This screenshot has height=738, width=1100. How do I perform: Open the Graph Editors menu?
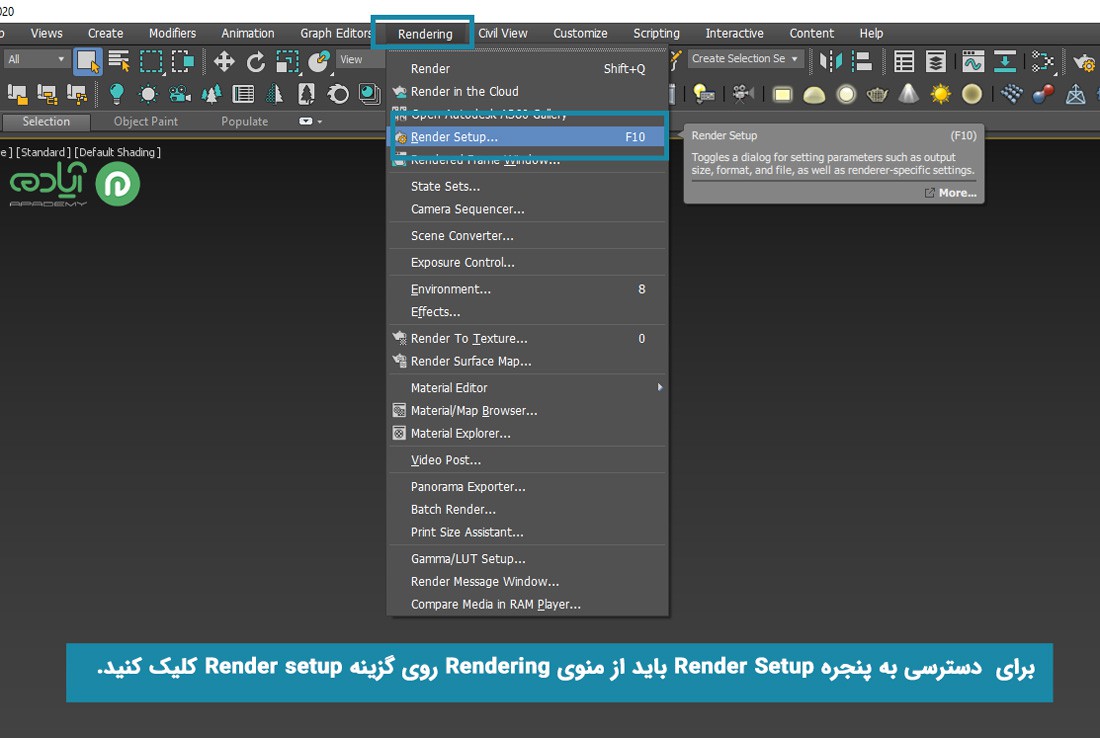click(335, 34)
